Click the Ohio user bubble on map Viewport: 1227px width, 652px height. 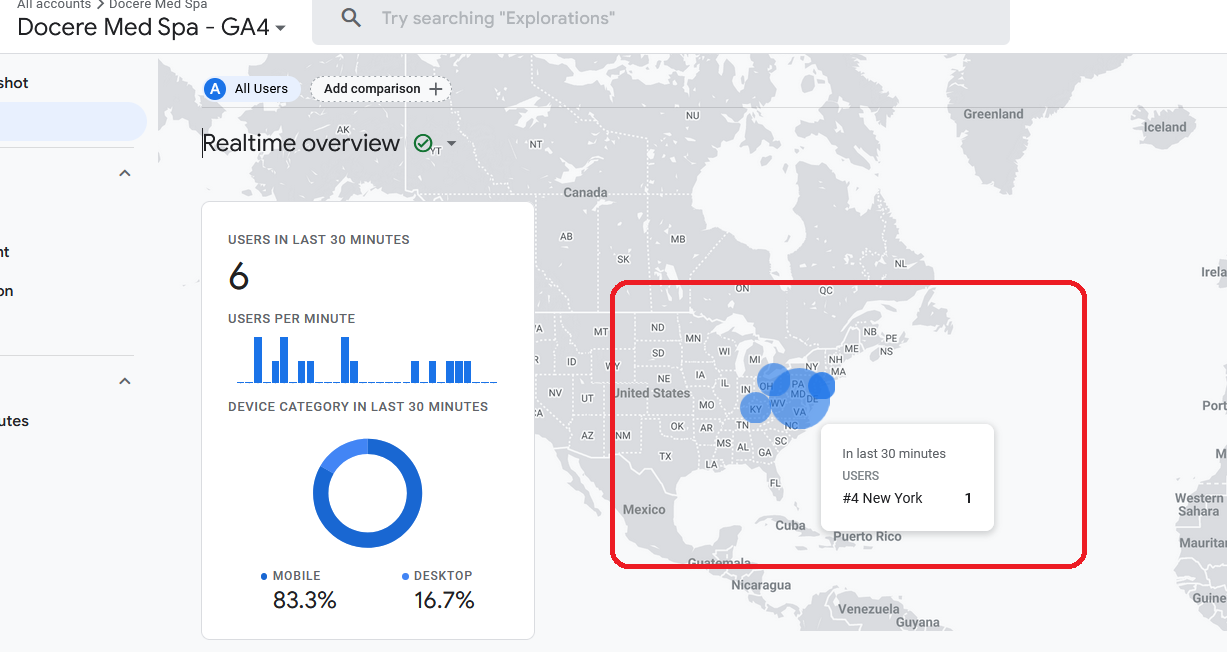773,380
